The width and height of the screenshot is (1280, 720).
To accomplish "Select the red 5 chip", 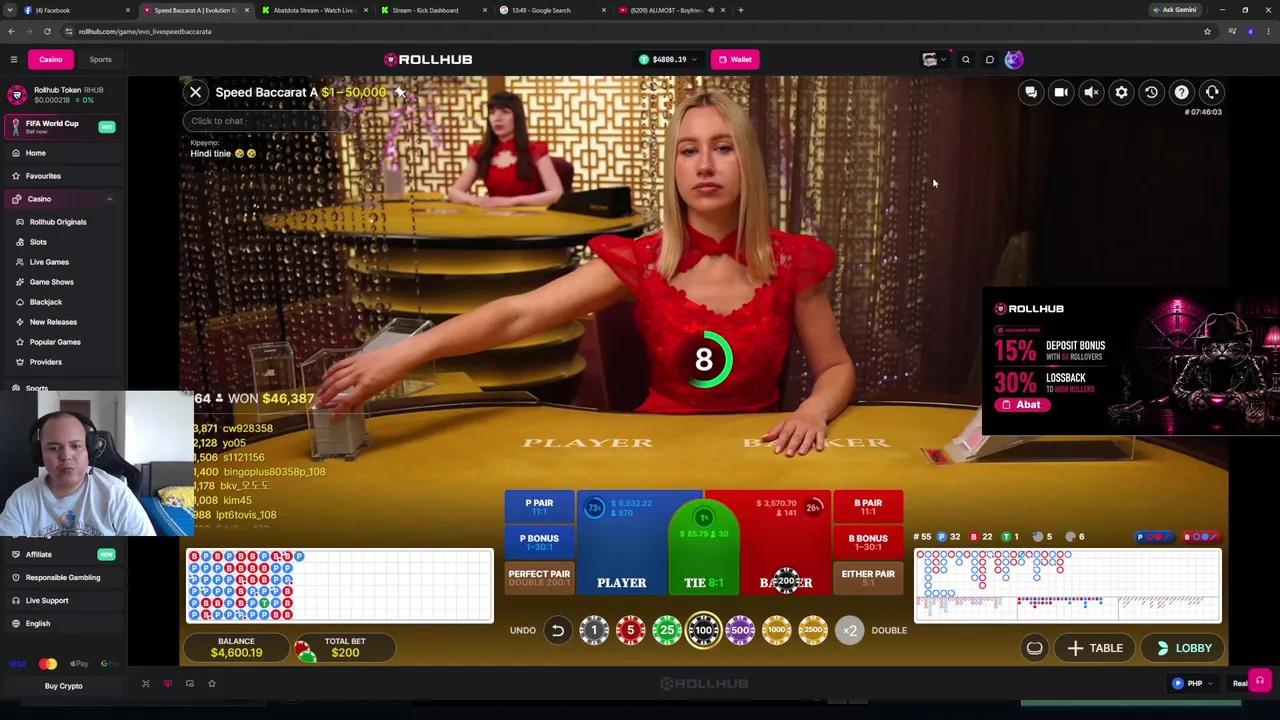I will click(630, 630).
